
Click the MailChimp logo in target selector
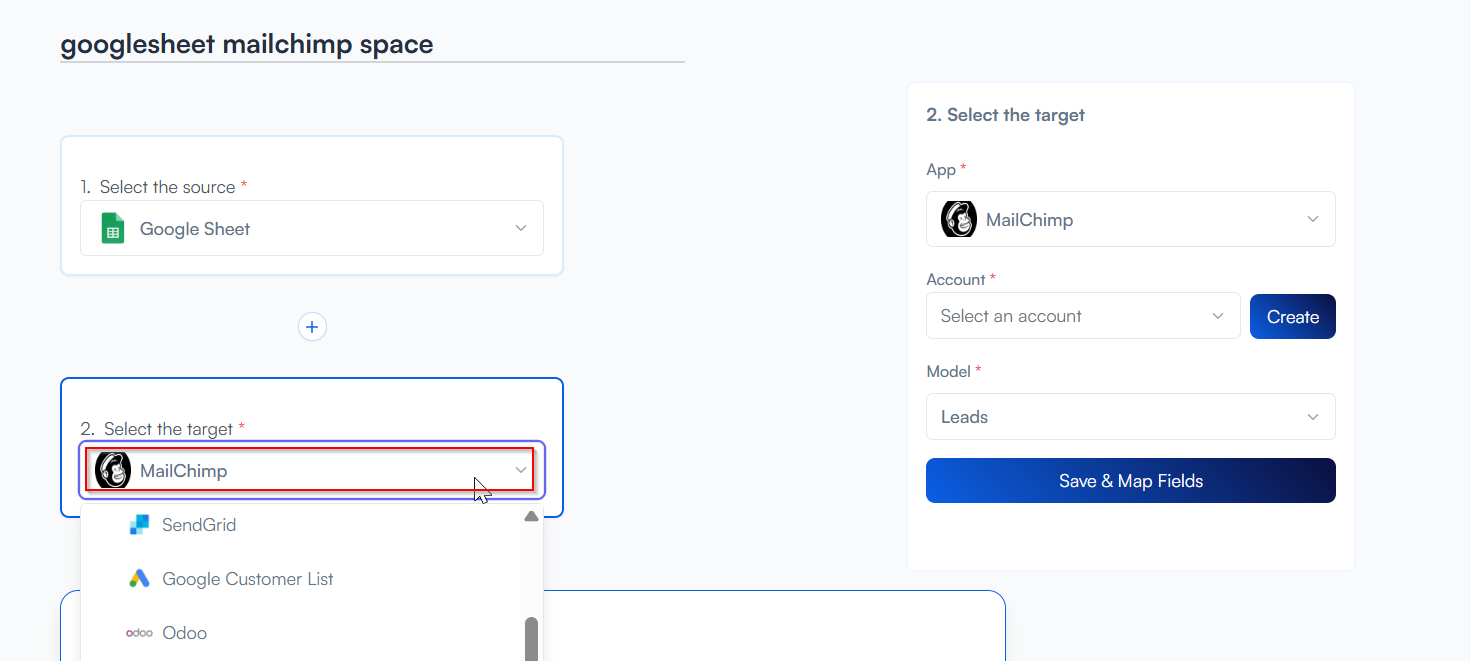point(113,470)
